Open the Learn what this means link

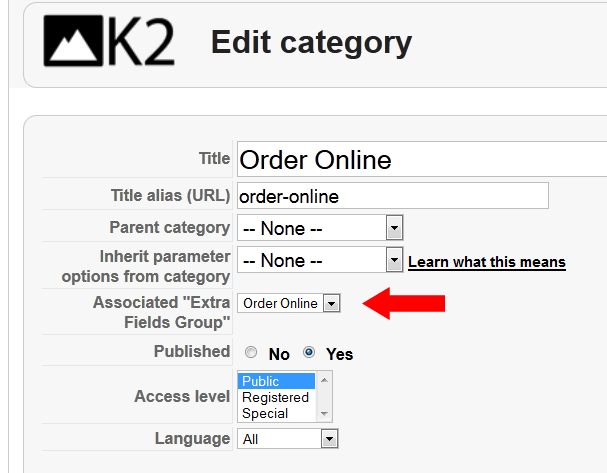click(487, 262)
